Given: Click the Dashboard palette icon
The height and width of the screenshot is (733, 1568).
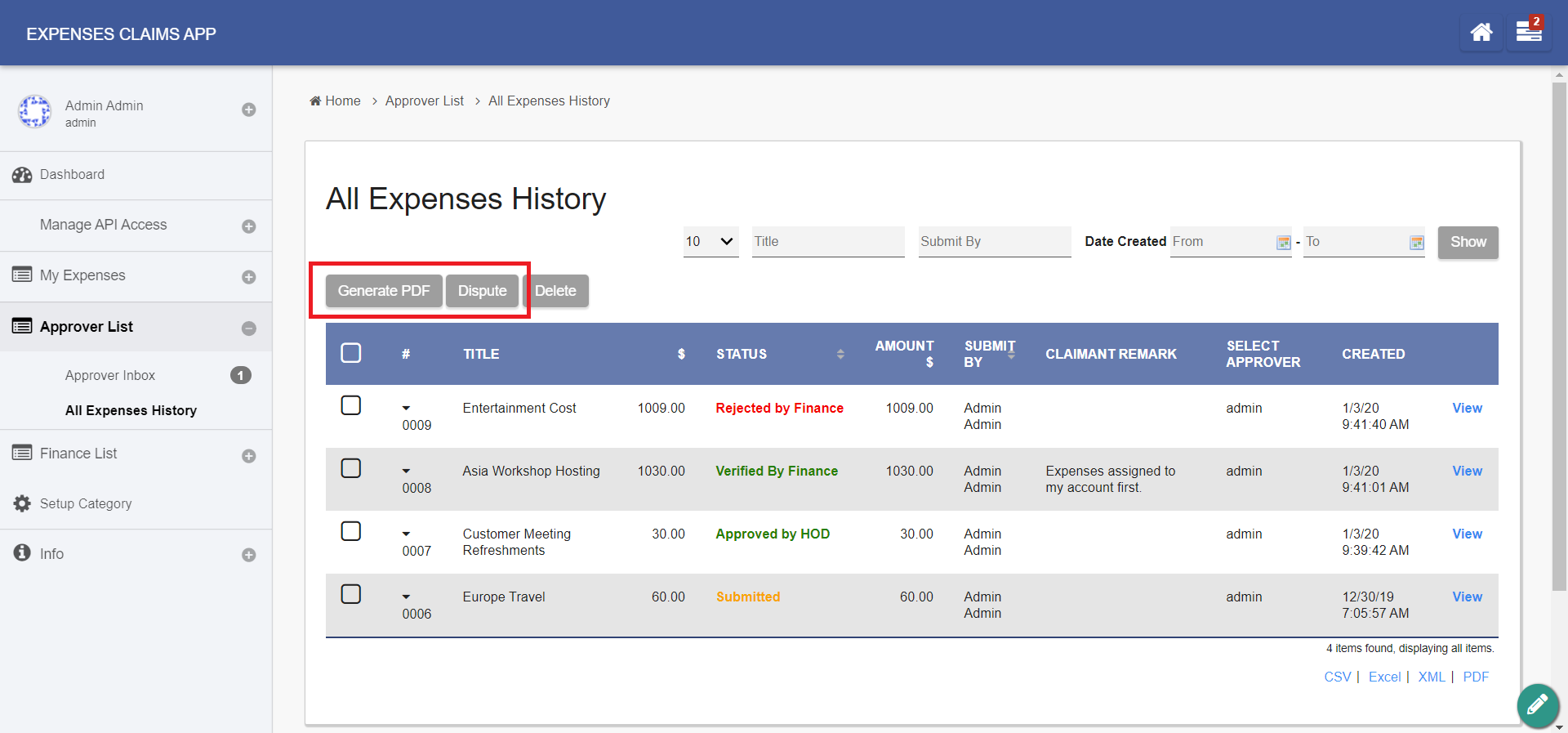Looking at the screenshot, I should 22,175.
